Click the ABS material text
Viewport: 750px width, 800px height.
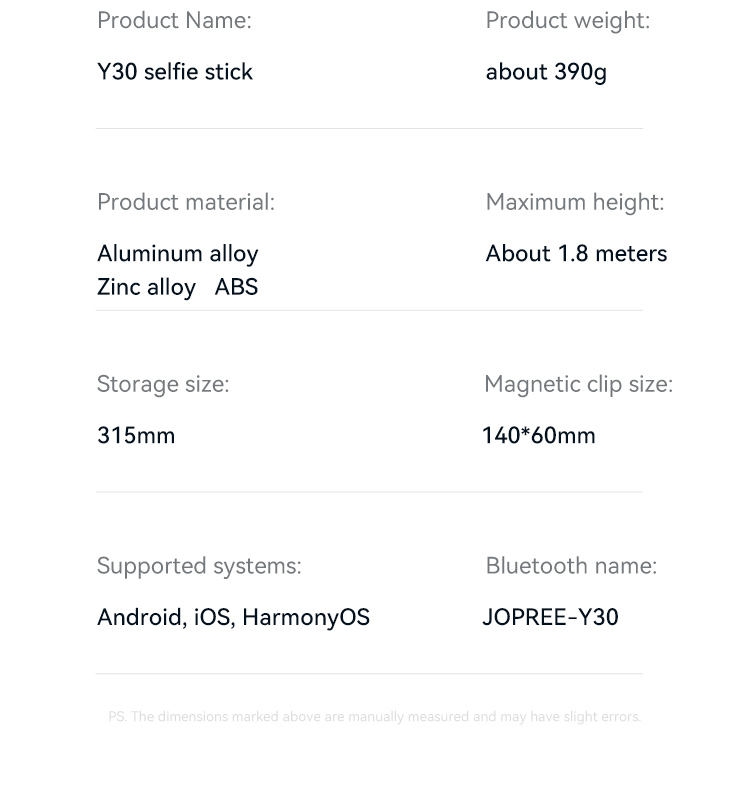pos(236,287)
